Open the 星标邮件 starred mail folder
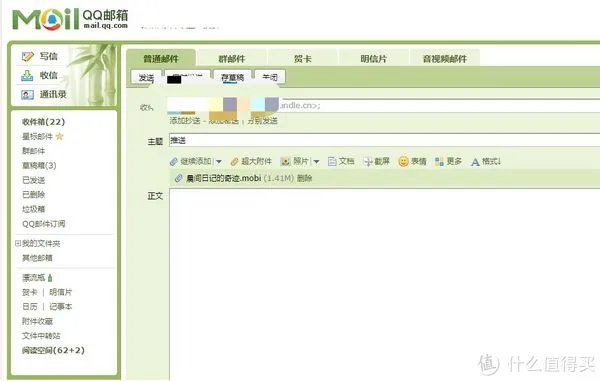 tap(37, 136)
